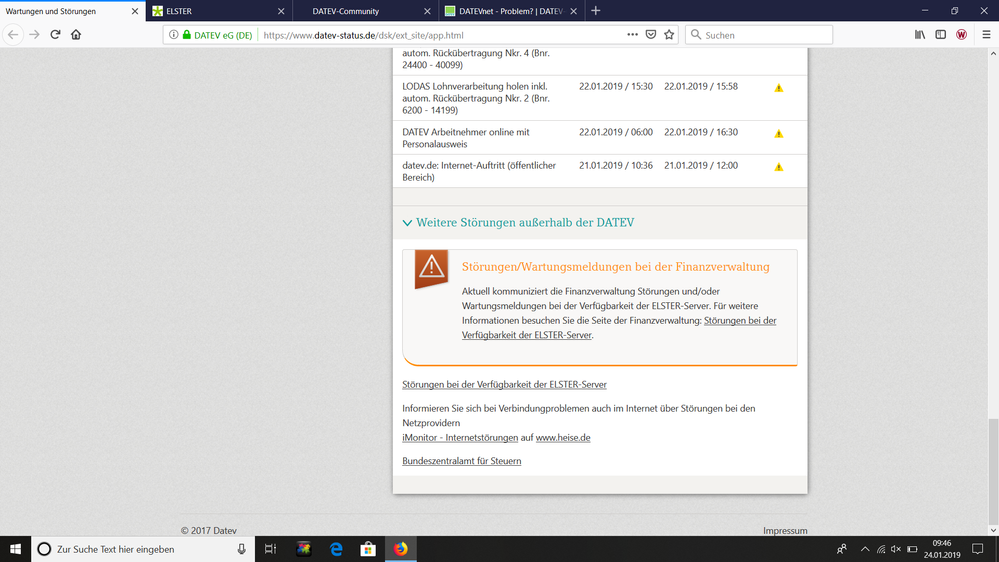Click the scrollbar up arrow
This screenshot has width=999, height=562.
[993, 54]
